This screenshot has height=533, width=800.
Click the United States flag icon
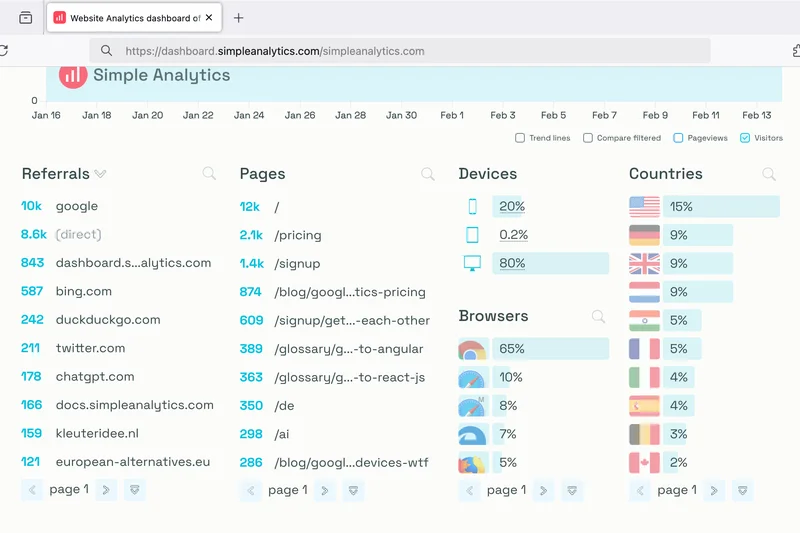(644, 207)
